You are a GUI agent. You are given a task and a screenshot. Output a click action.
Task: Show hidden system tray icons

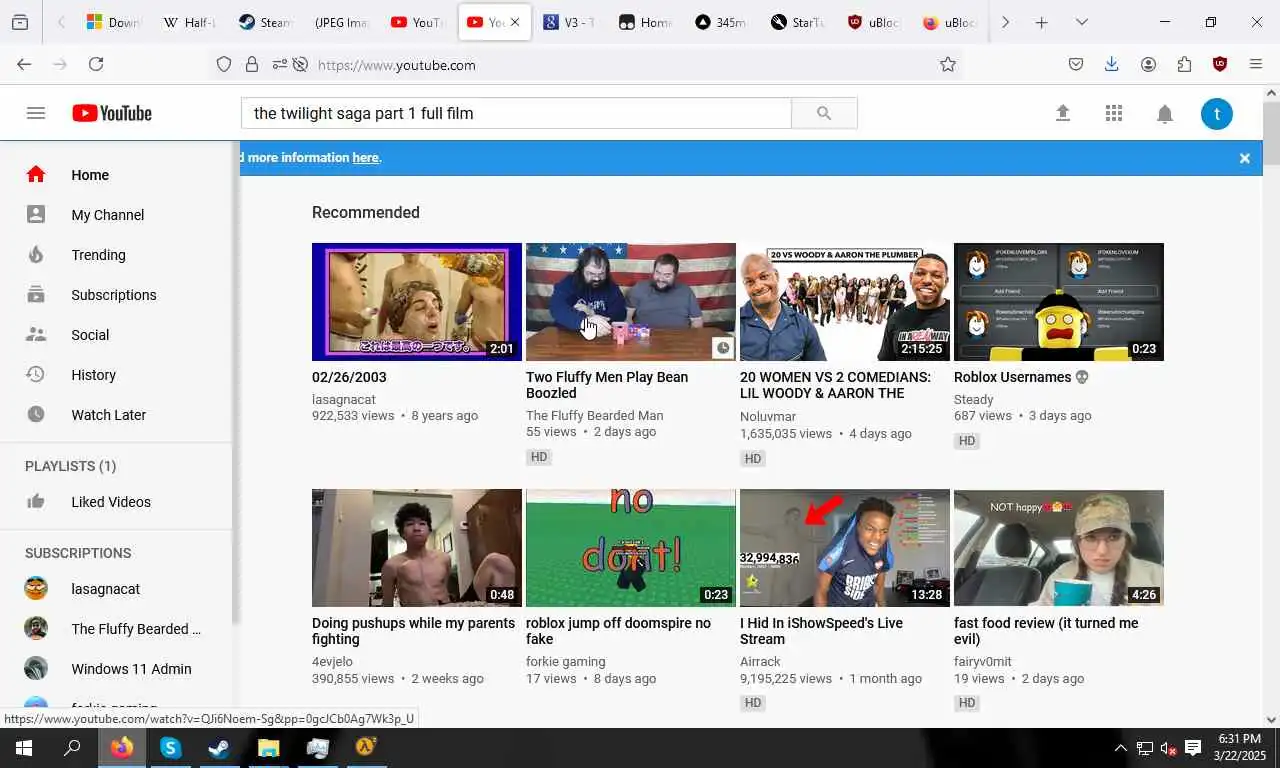click(x=1120, y=748)
